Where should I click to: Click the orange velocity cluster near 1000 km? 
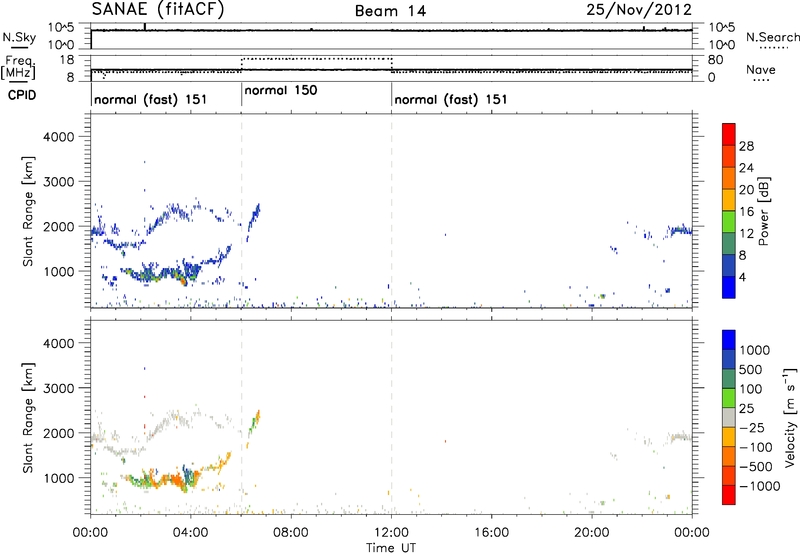pyautogui.click(x=171, y=481)
